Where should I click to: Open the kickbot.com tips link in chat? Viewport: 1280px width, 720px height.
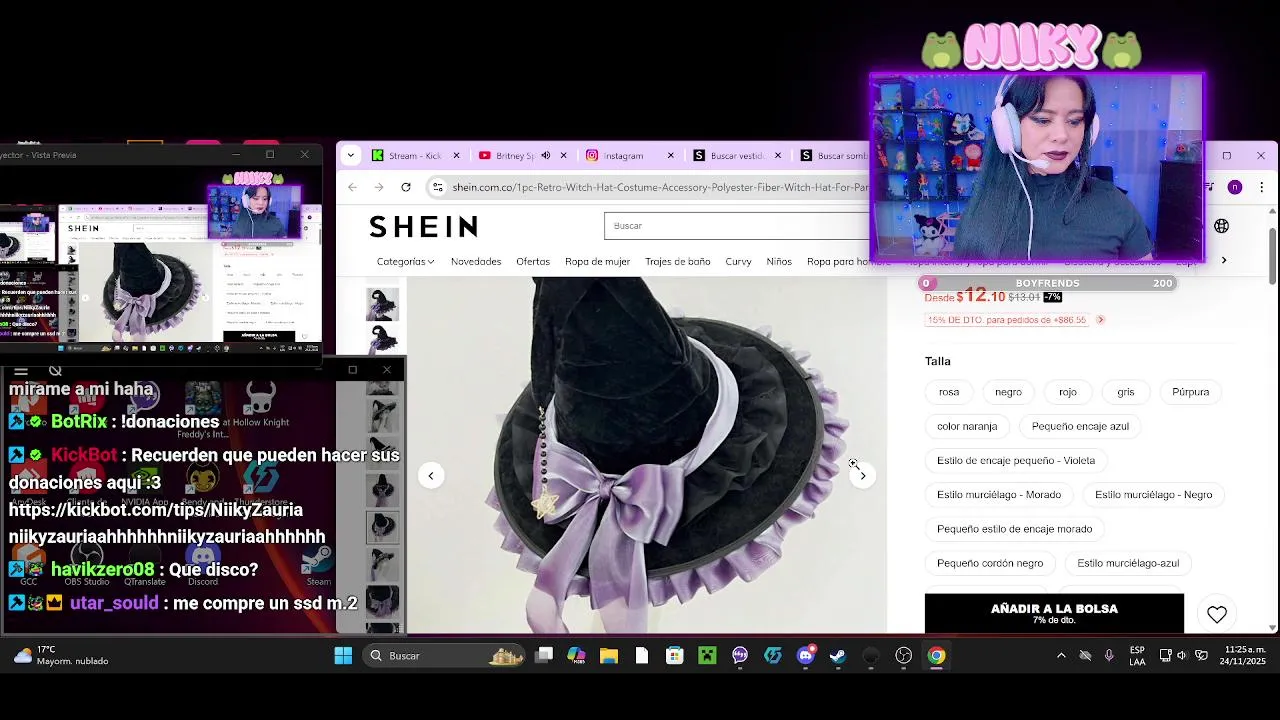point(156,510)
